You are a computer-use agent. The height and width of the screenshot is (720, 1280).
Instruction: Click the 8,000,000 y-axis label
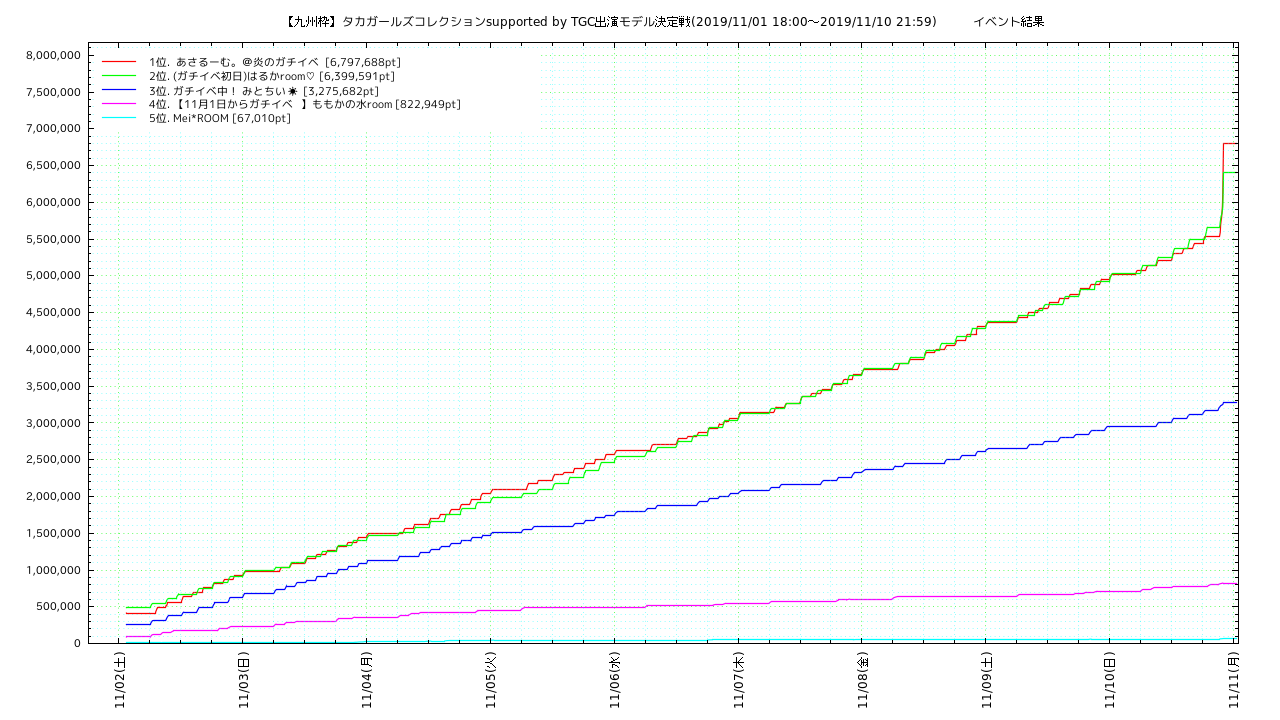coord(51,55)
